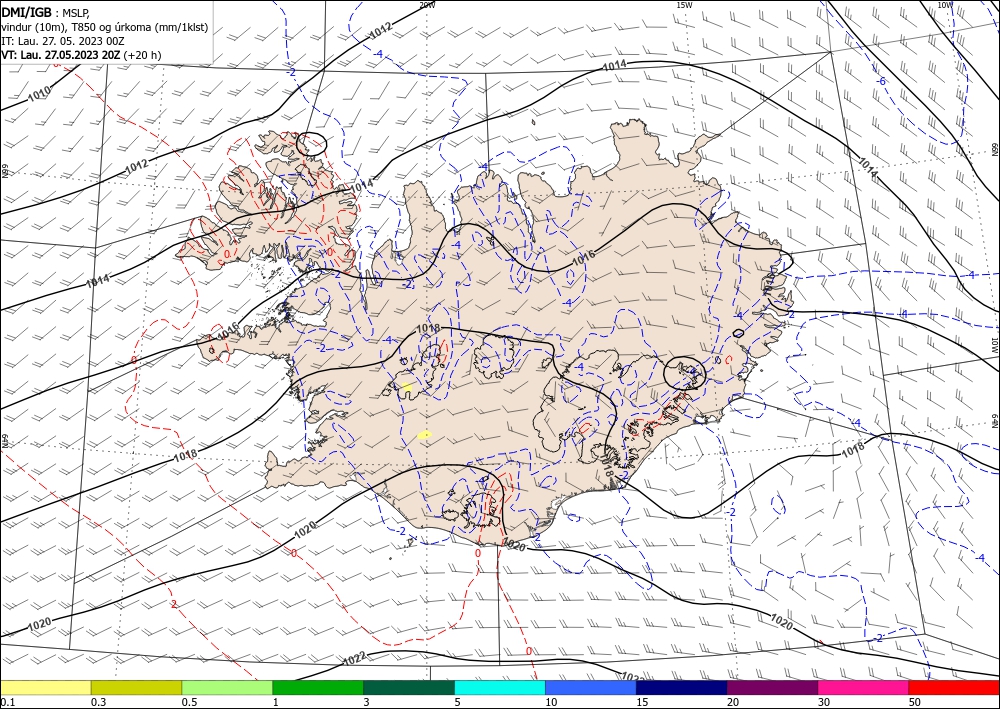This screenshot has height=709, width=1000.
Task: Select the "VT: Lau. 27.05.2023 20Z (+20 h)" line
Action: coord(81,55)
